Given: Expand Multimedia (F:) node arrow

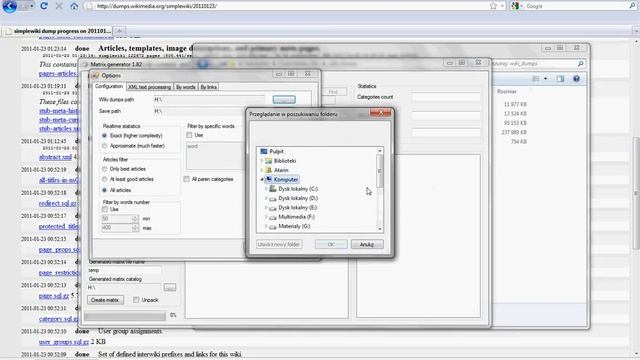Looking at the screenshot, I should pos(266,217).
